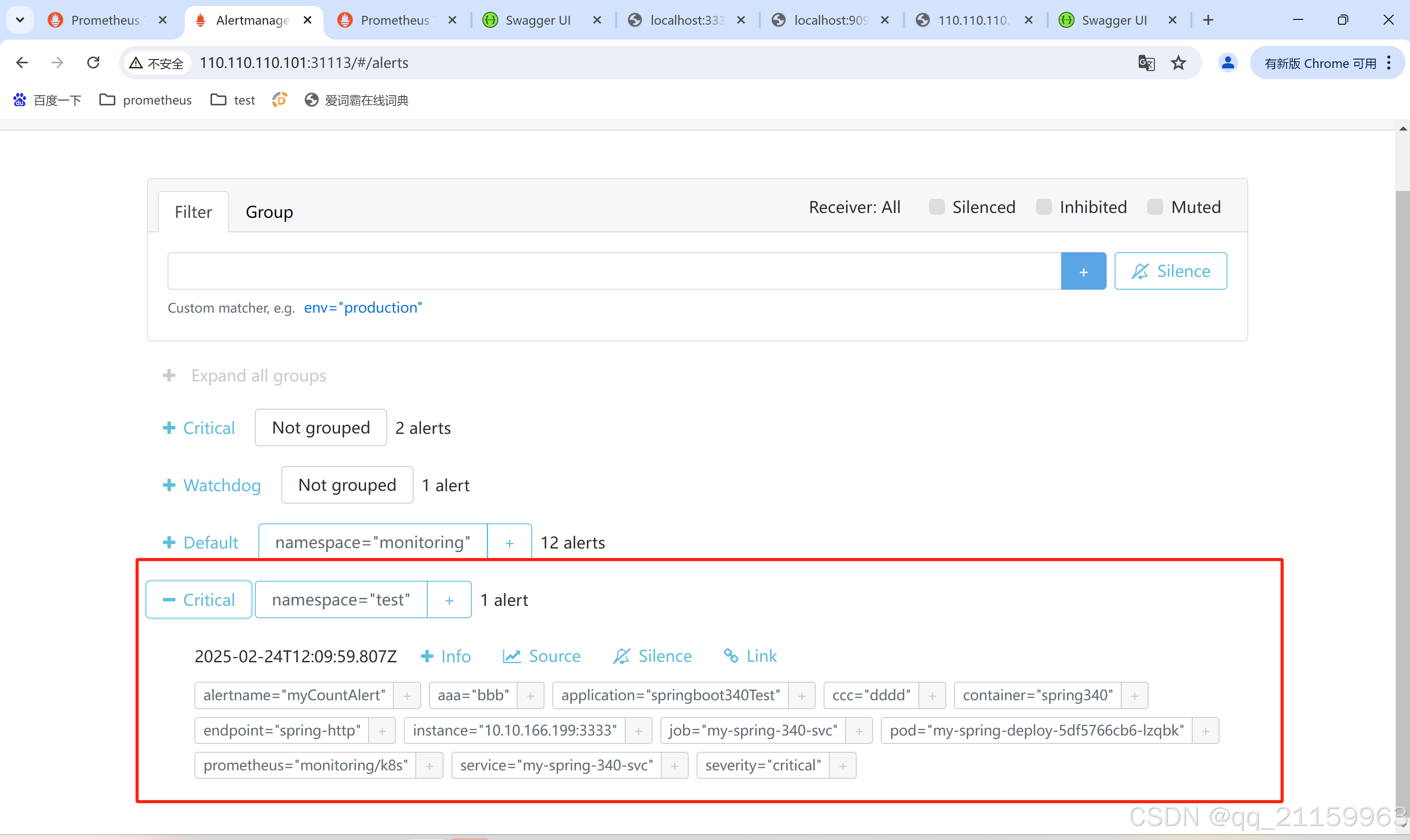The width and height of the screenshot is (1410, 840).
Task: Add severity="critical" label to filter
Action: [x=843, y=766]
